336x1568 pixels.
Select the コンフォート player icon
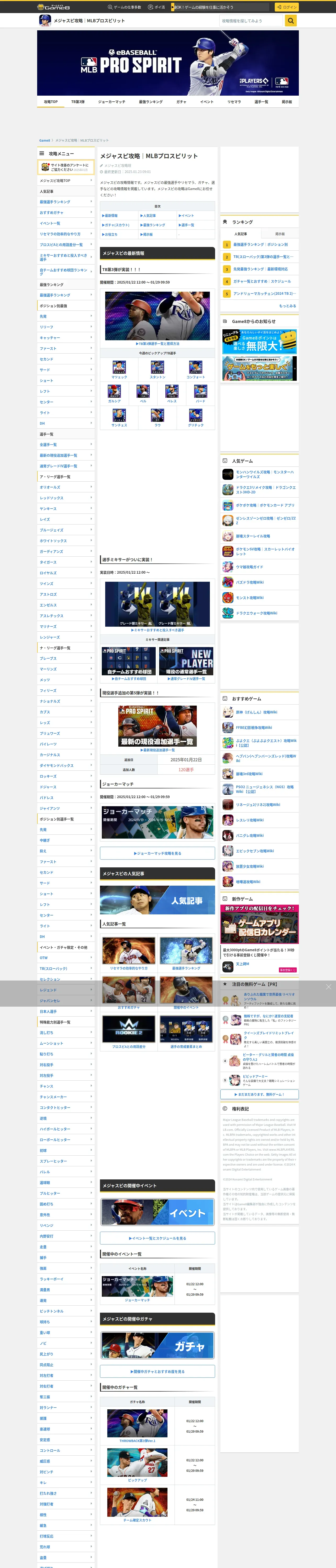coord(196,367)
